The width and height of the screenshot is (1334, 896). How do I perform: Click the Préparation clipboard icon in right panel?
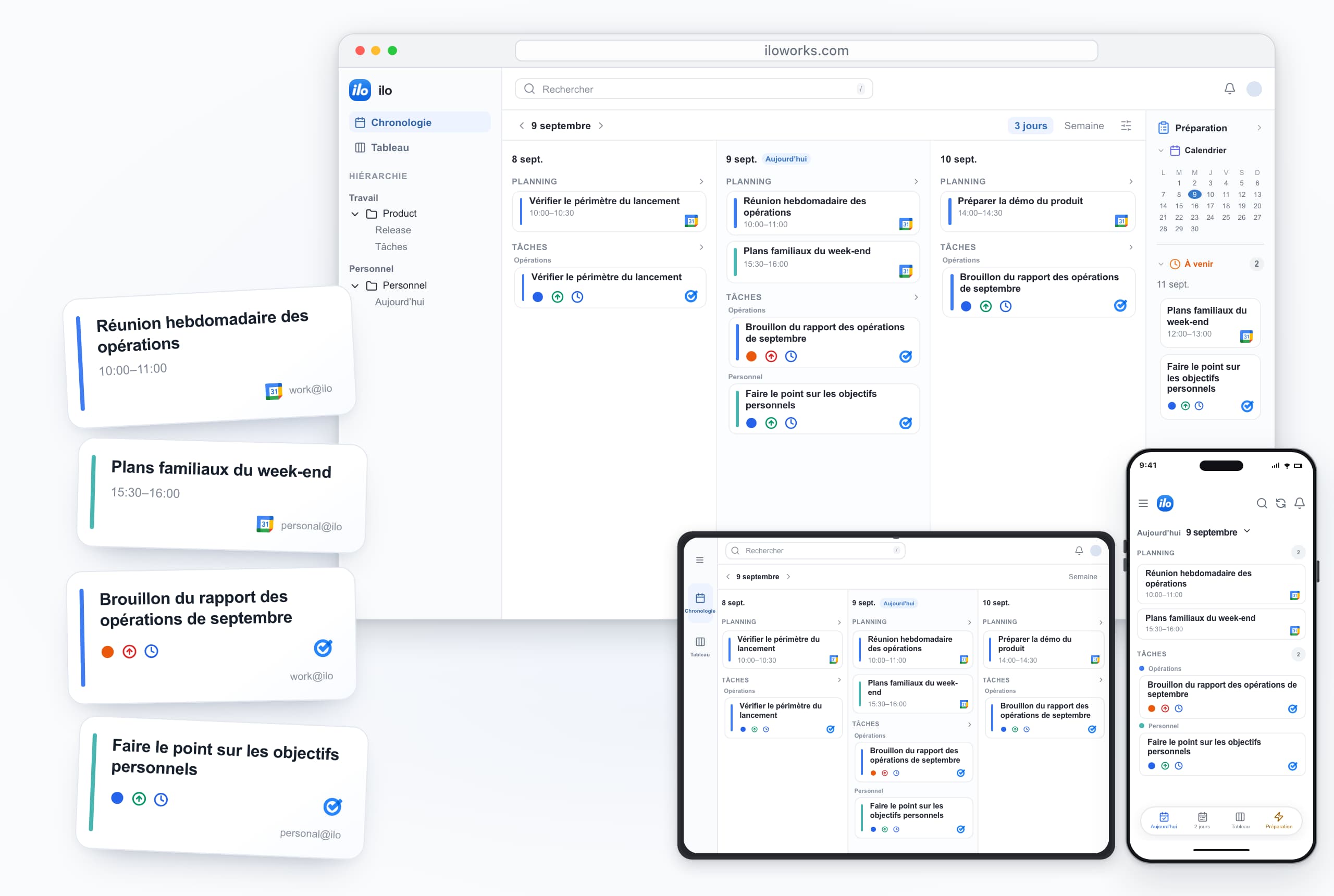[1163, 128]
